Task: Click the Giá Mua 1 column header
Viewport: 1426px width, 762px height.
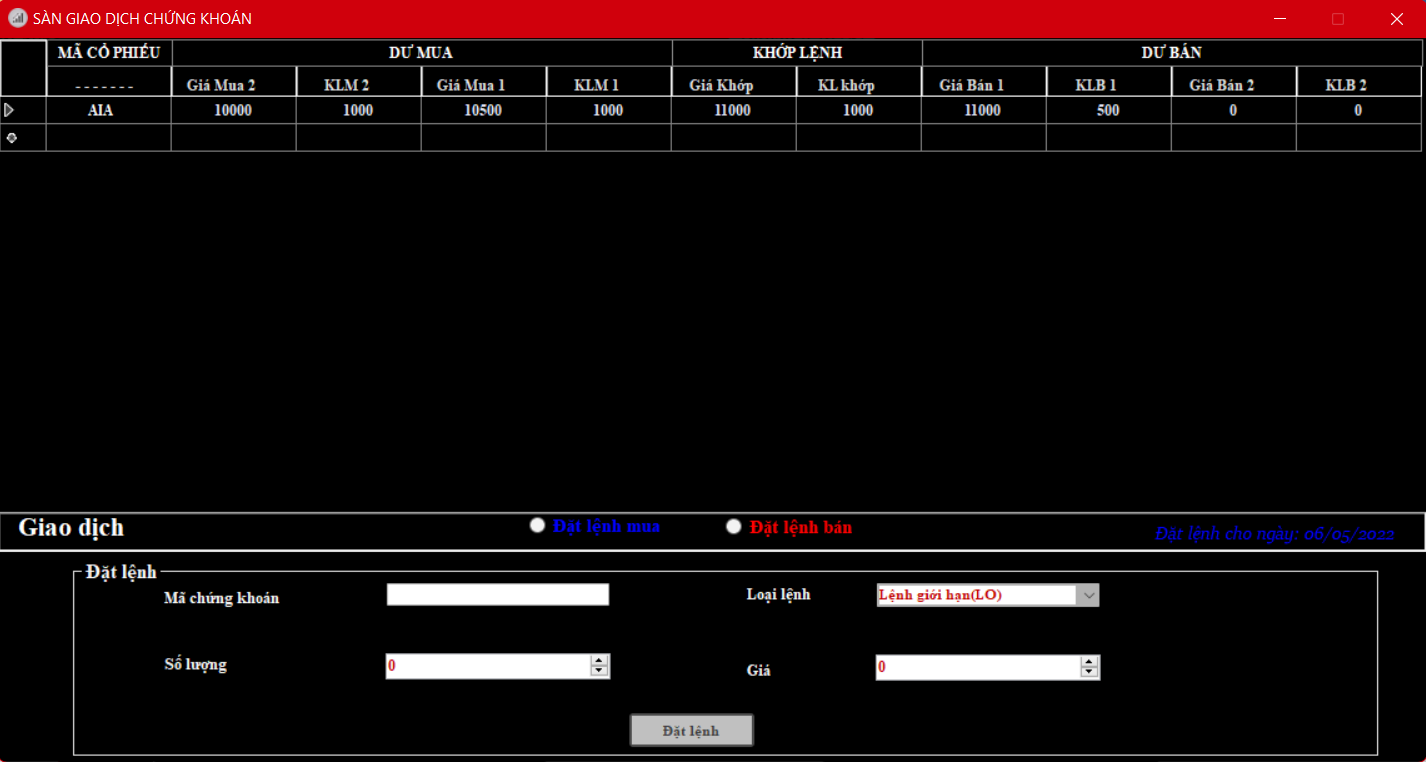Action: pos(484,82)
